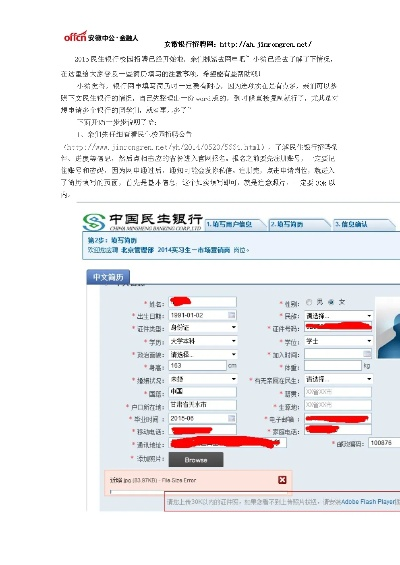Click the Browse button to add photo
The image size is (400, 565).
(196, 460)
